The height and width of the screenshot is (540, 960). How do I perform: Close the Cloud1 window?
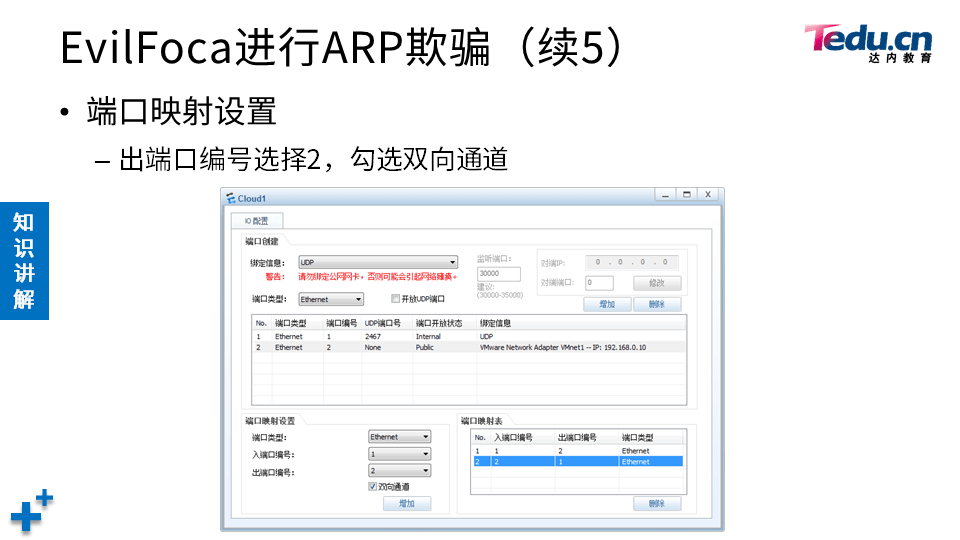(x=708, y=195)
